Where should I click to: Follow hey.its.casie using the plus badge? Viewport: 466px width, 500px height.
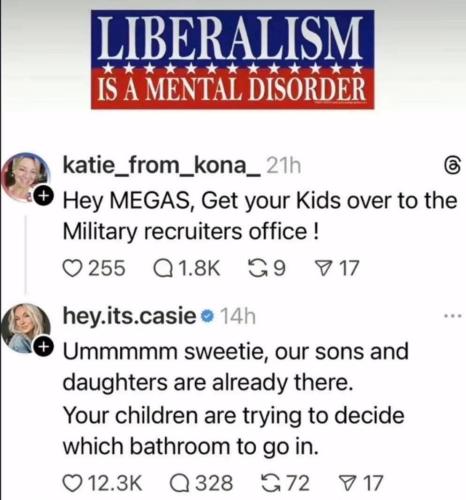(x=44, y=347)
